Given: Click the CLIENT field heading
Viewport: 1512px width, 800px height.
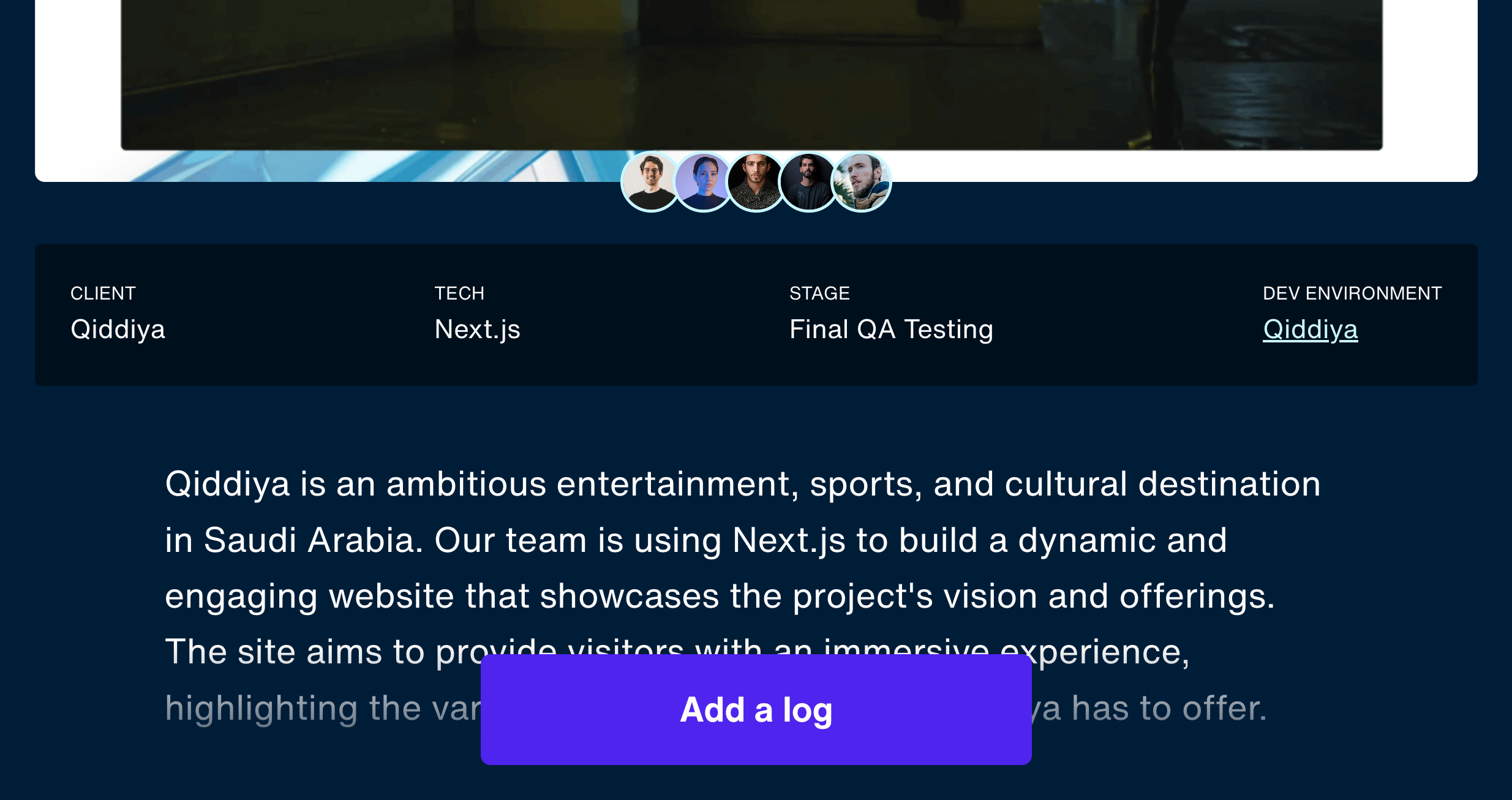Looking at the screenshot, I should click(x=103, y=293).
